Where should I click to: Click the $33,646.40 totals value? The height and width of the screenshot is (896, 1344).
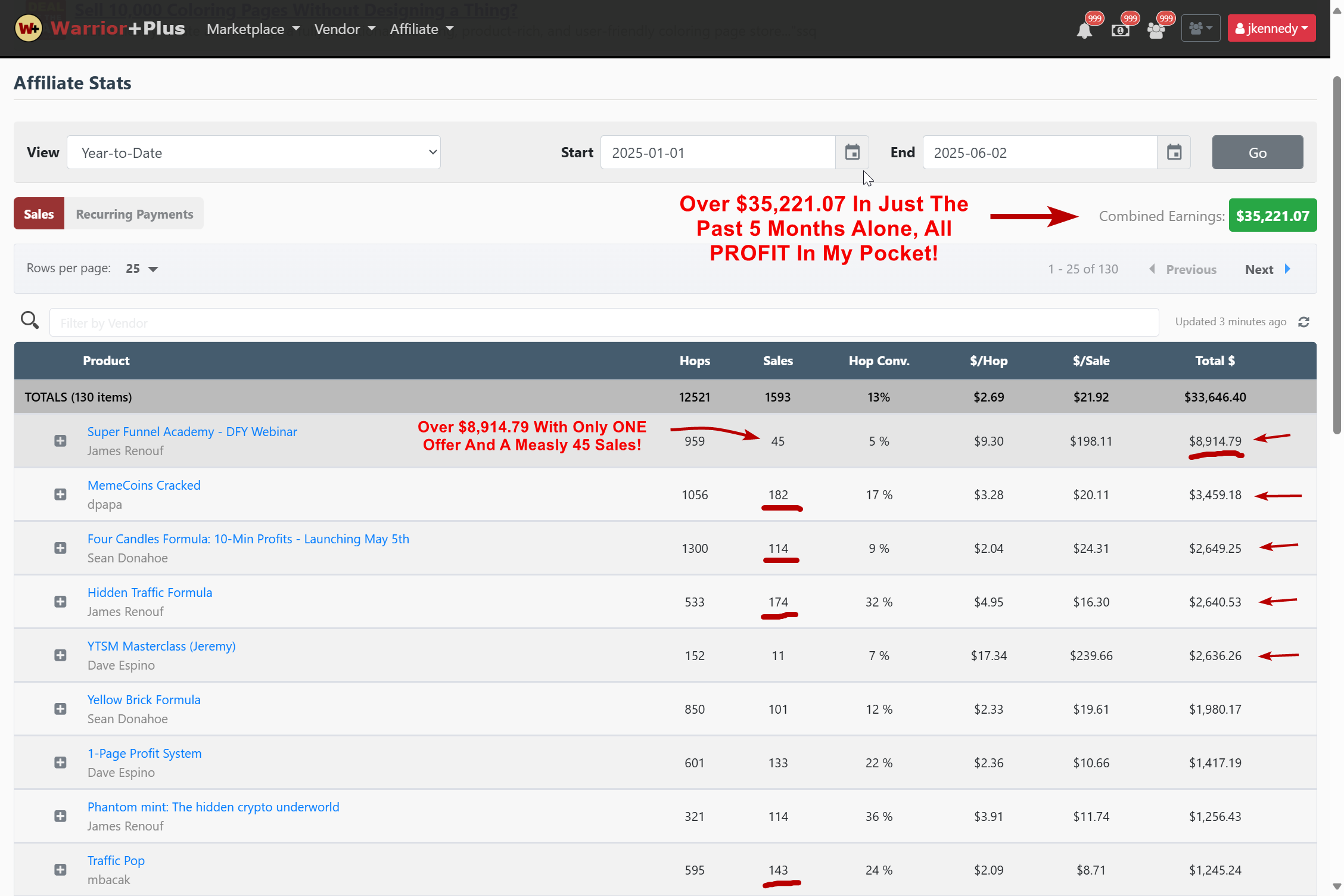pyautogui.click(x=1215, y=397)
